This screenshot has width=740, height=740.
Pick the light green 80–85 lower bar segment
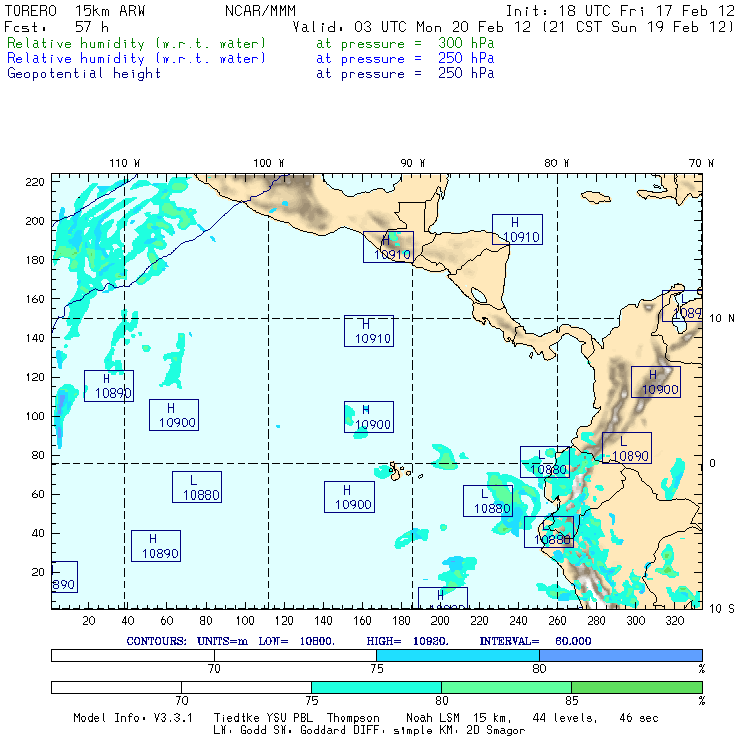[x=506, y=687]
